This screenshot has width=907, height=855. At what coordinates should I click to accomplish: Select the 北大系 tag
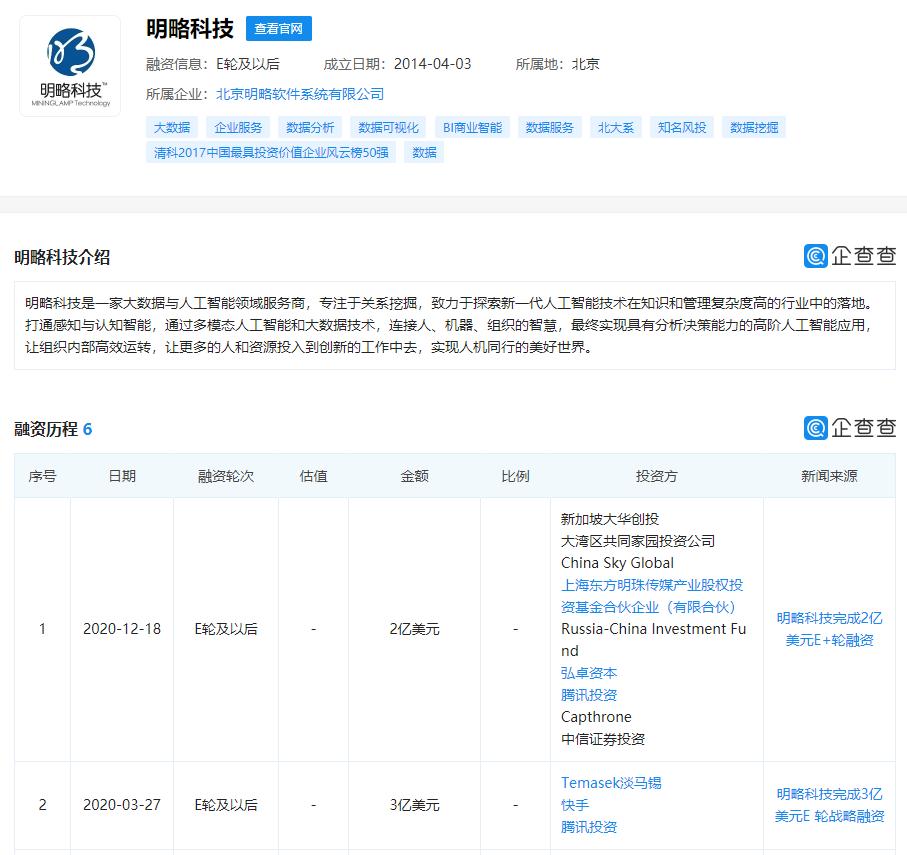(615, 127)
